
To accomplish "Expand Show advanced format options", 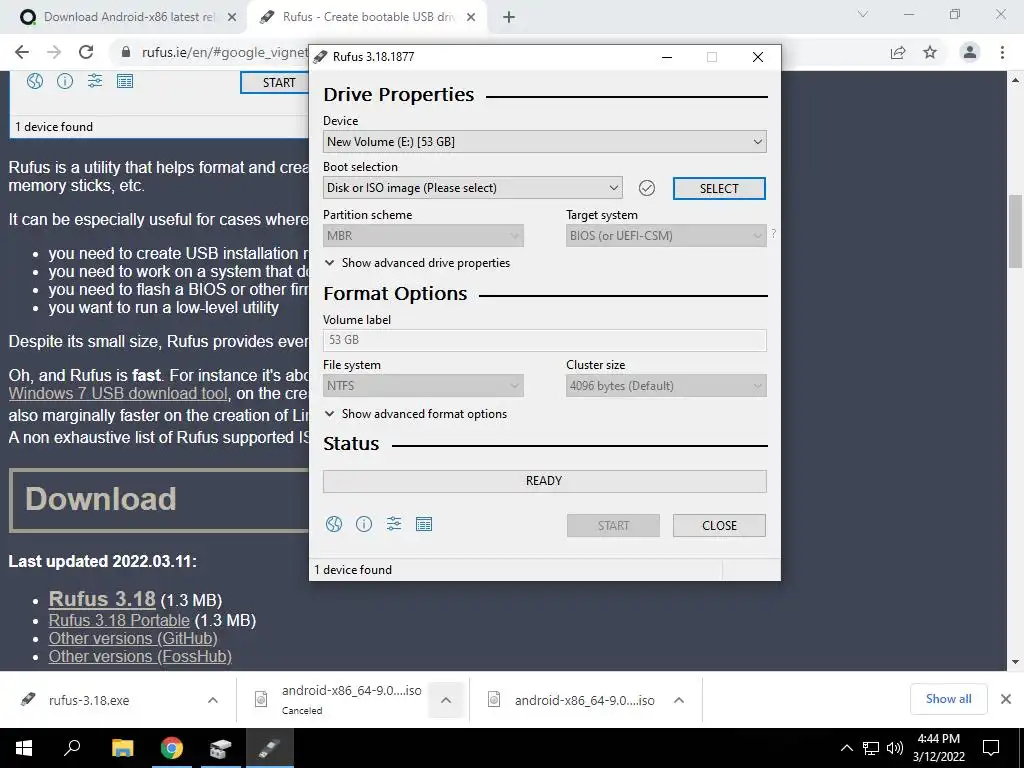I will [416, 414].
